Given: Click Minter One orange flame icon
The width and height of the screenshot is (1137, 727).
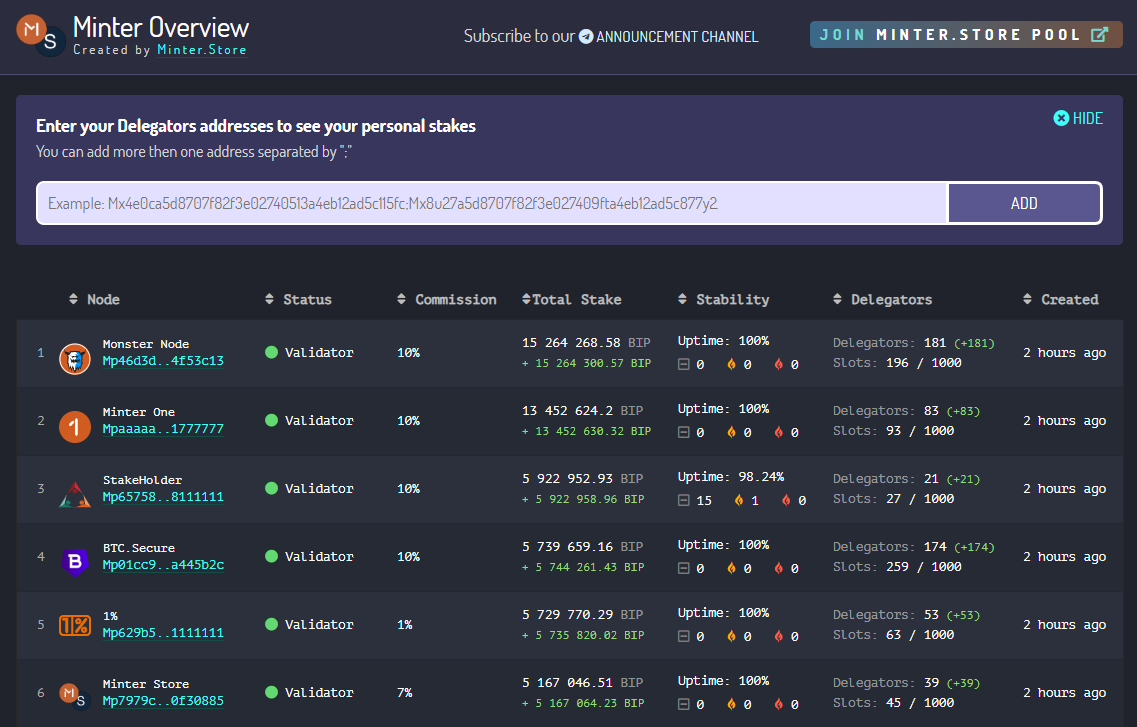Looking at the screenshot, I should tap(732, 432).
